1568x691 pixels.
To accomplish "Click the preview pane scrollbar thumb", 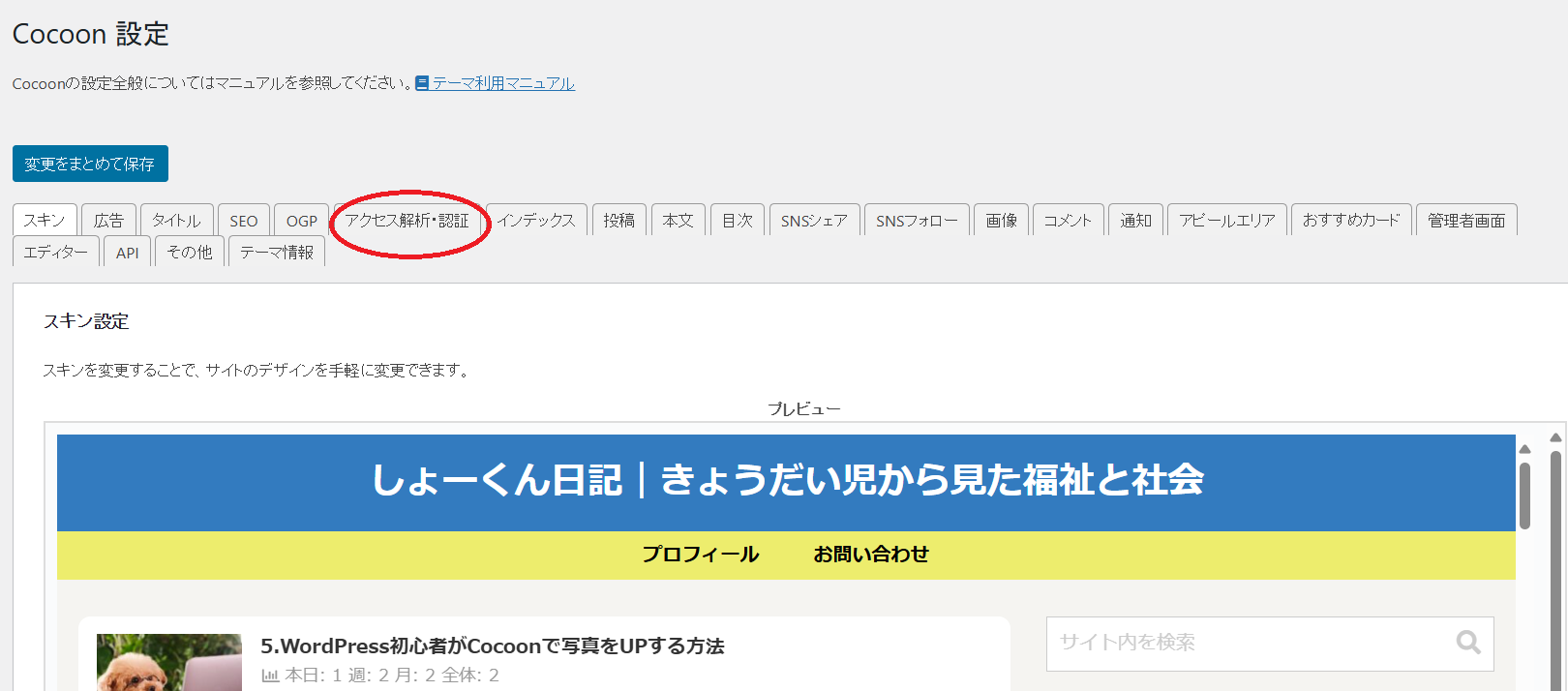I will click(1524, 494).
